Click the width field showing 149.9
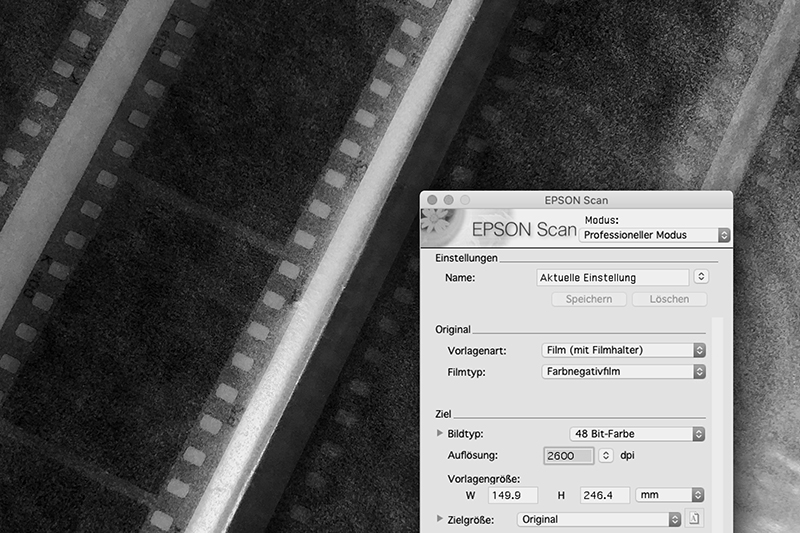Viewport: 800px width, 533px height. (513, 495)
